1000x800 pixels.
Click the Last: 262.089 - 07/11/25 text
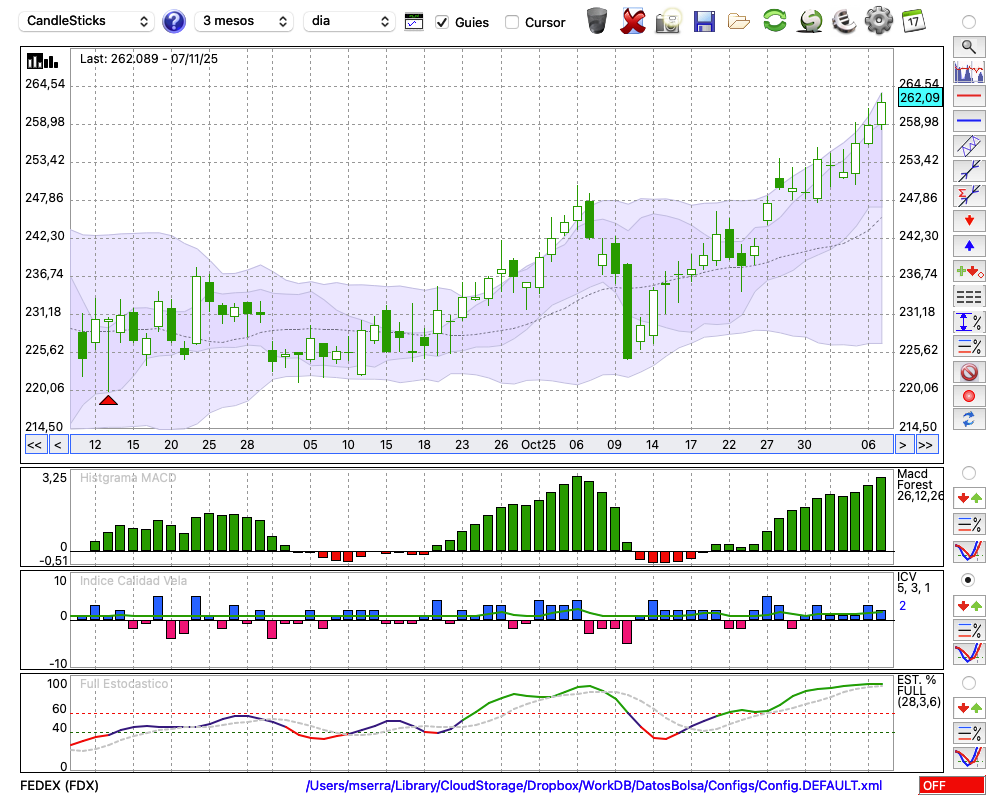pos(149,59)
